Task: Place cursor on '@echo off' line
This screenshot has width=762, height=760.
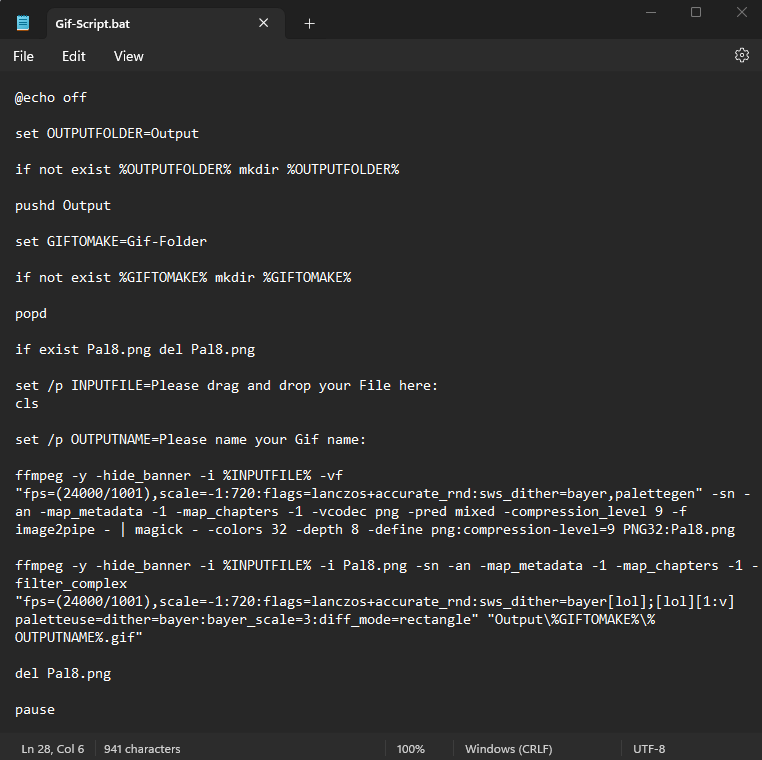Action: pos(51,98)
